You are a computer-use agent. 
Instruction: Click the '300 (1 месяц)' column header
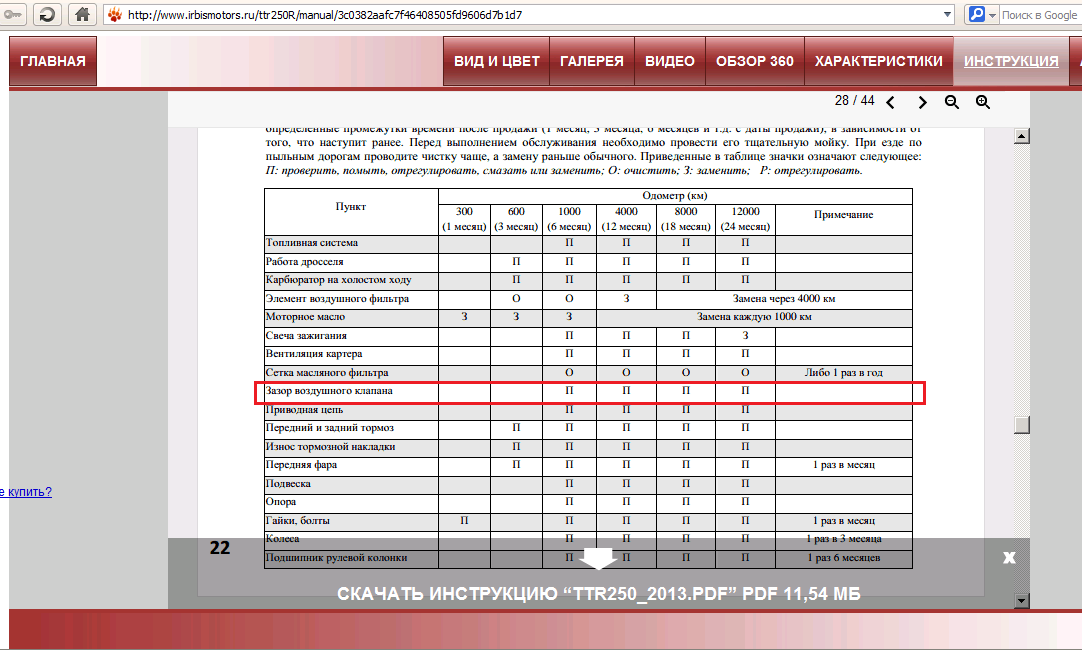[x=464, y=219]
